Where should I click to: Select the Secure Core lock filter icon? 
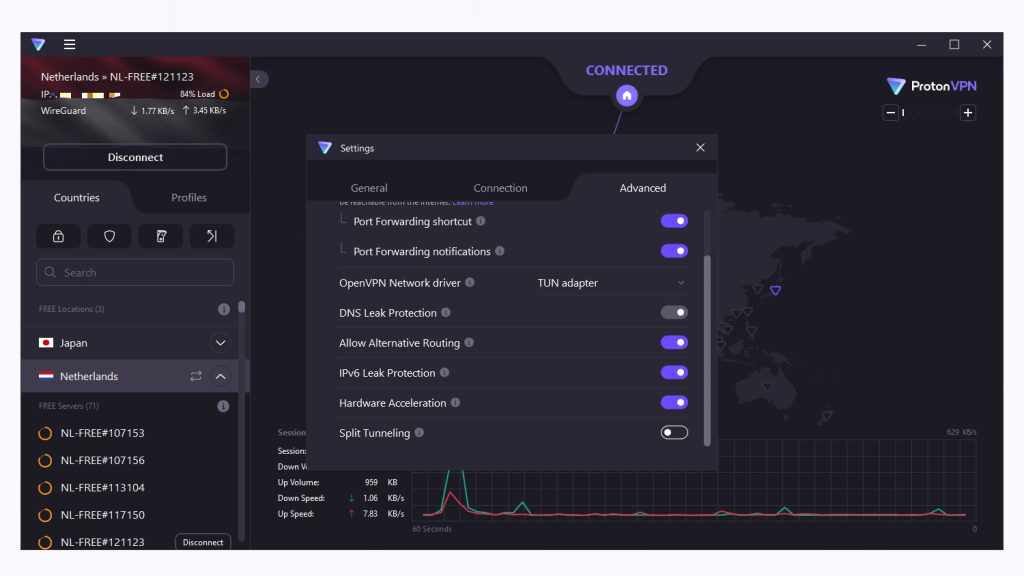click(x=58, y=236)
